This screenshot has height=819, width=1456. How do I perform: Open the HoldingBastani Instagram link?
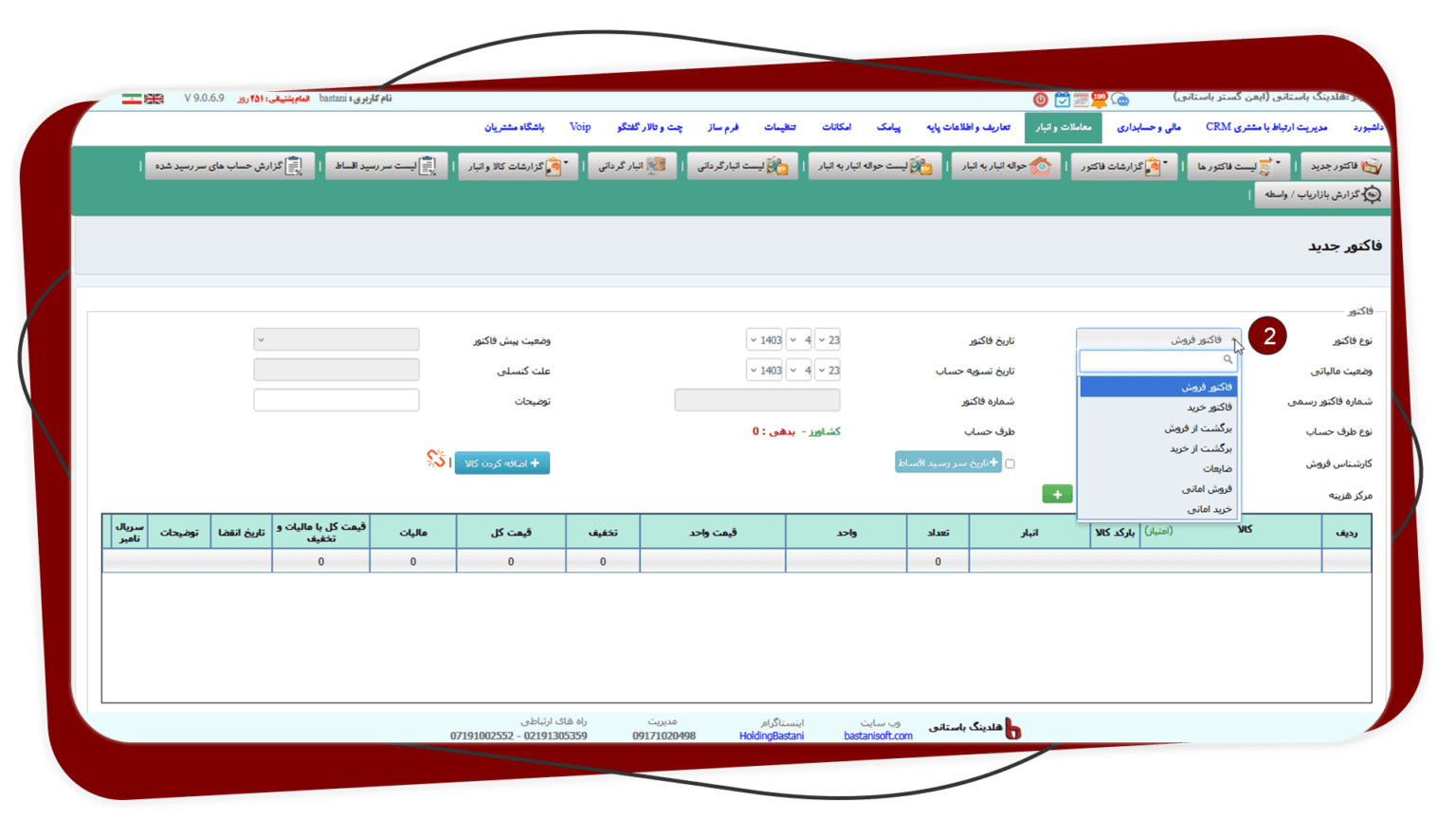click(772, 736)
